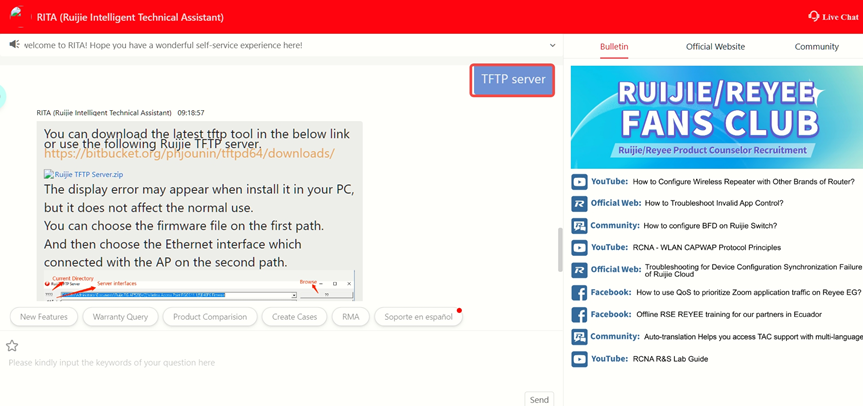Open Offline RSE REYEE training in Ecuador
Viewport: 863px width, 406px height.
click(x=729, y=315)
